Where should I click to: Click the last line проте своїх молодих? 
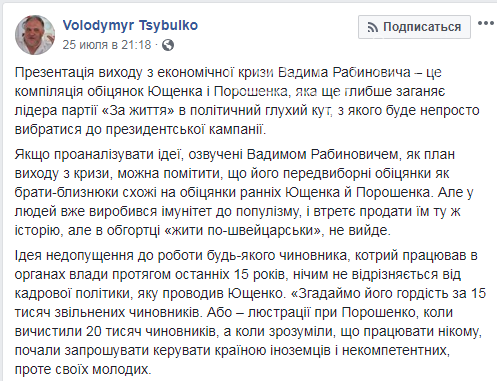point(83,369)
